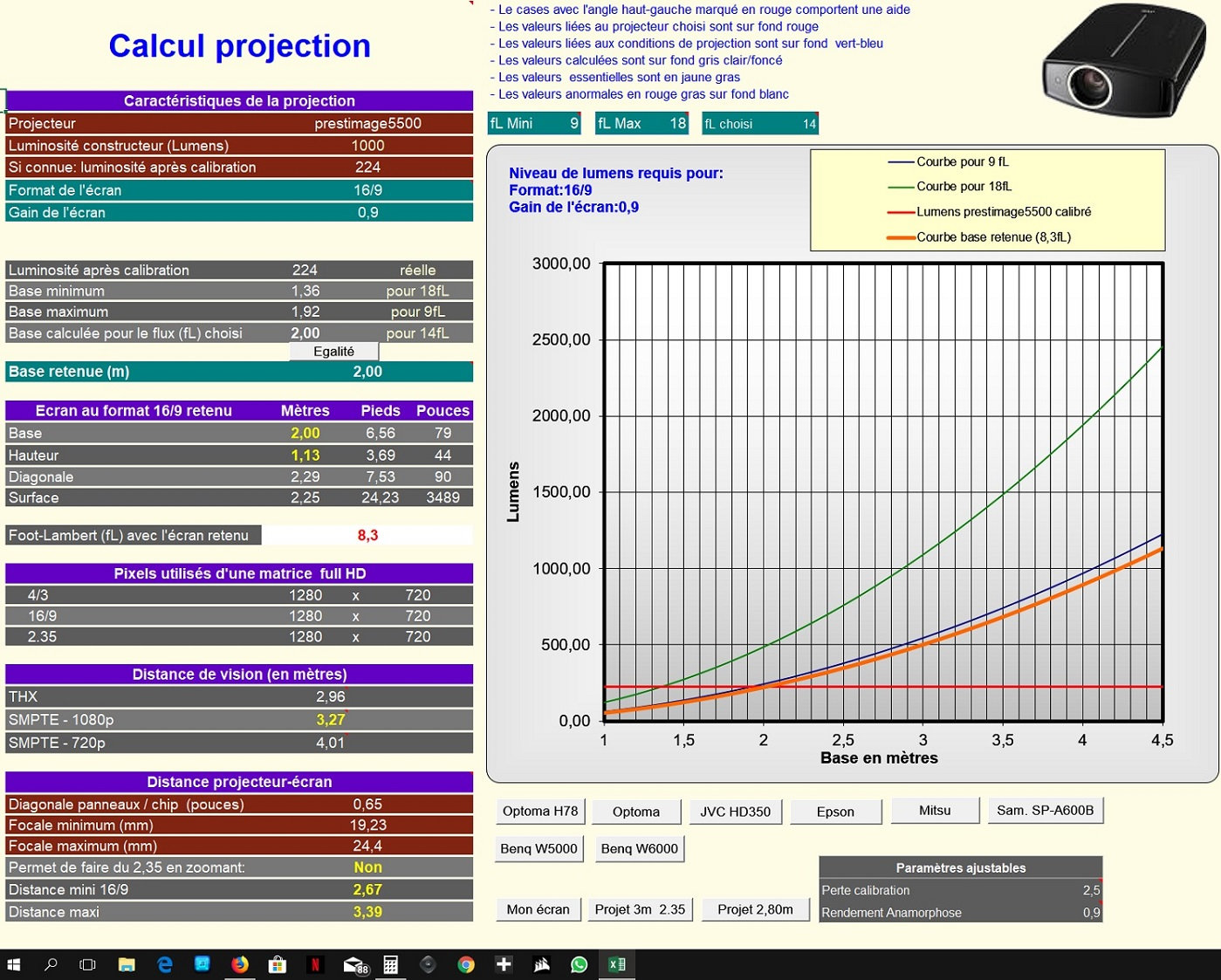Image resolution: width=1221 pixels, height=980 pixels.
Task: Launch Netflix from the taskbar
Action: pos(315,964)
